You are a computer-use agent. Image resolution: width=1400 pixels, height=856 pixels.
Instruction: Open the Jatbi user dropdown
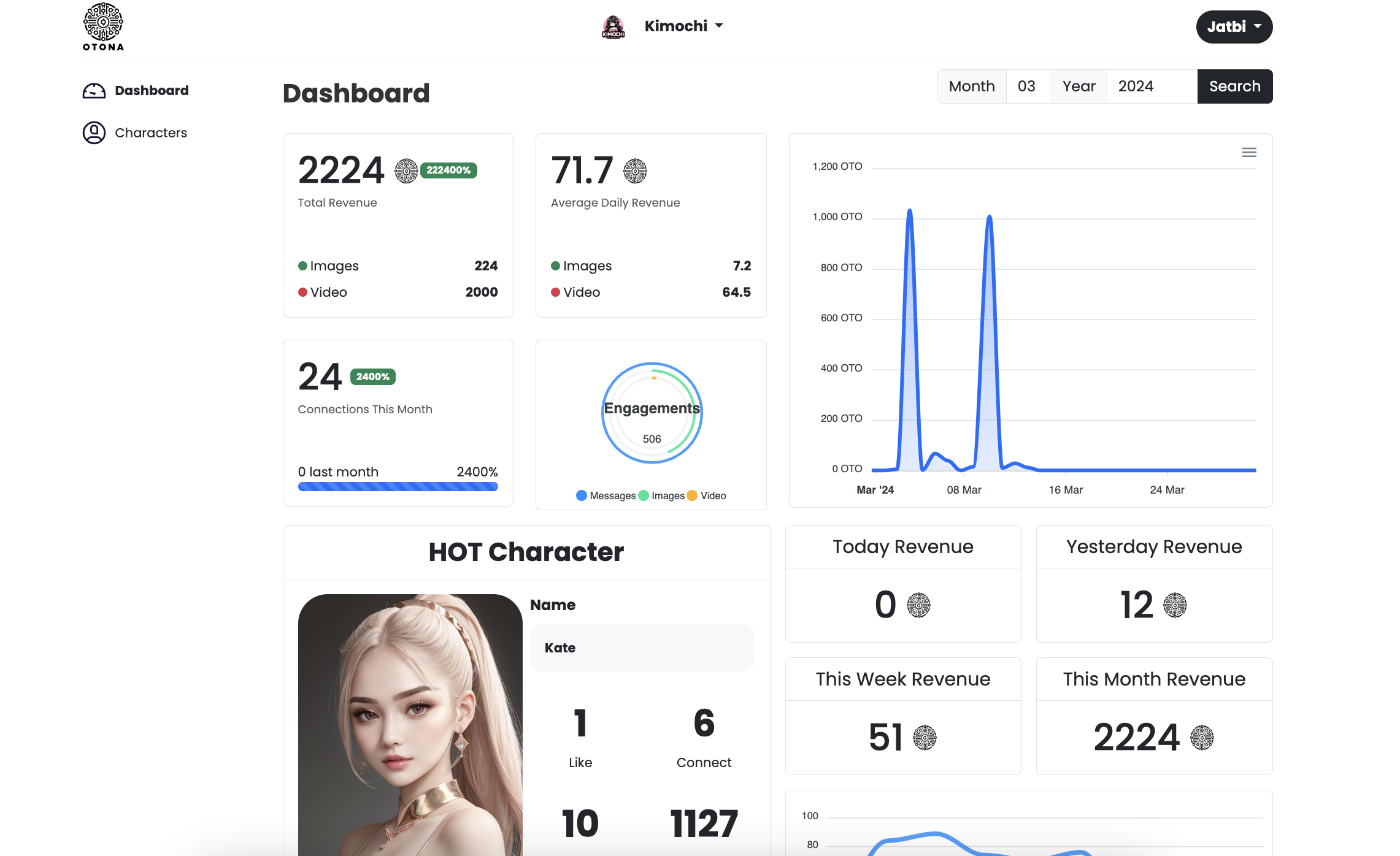point(1234,26)
